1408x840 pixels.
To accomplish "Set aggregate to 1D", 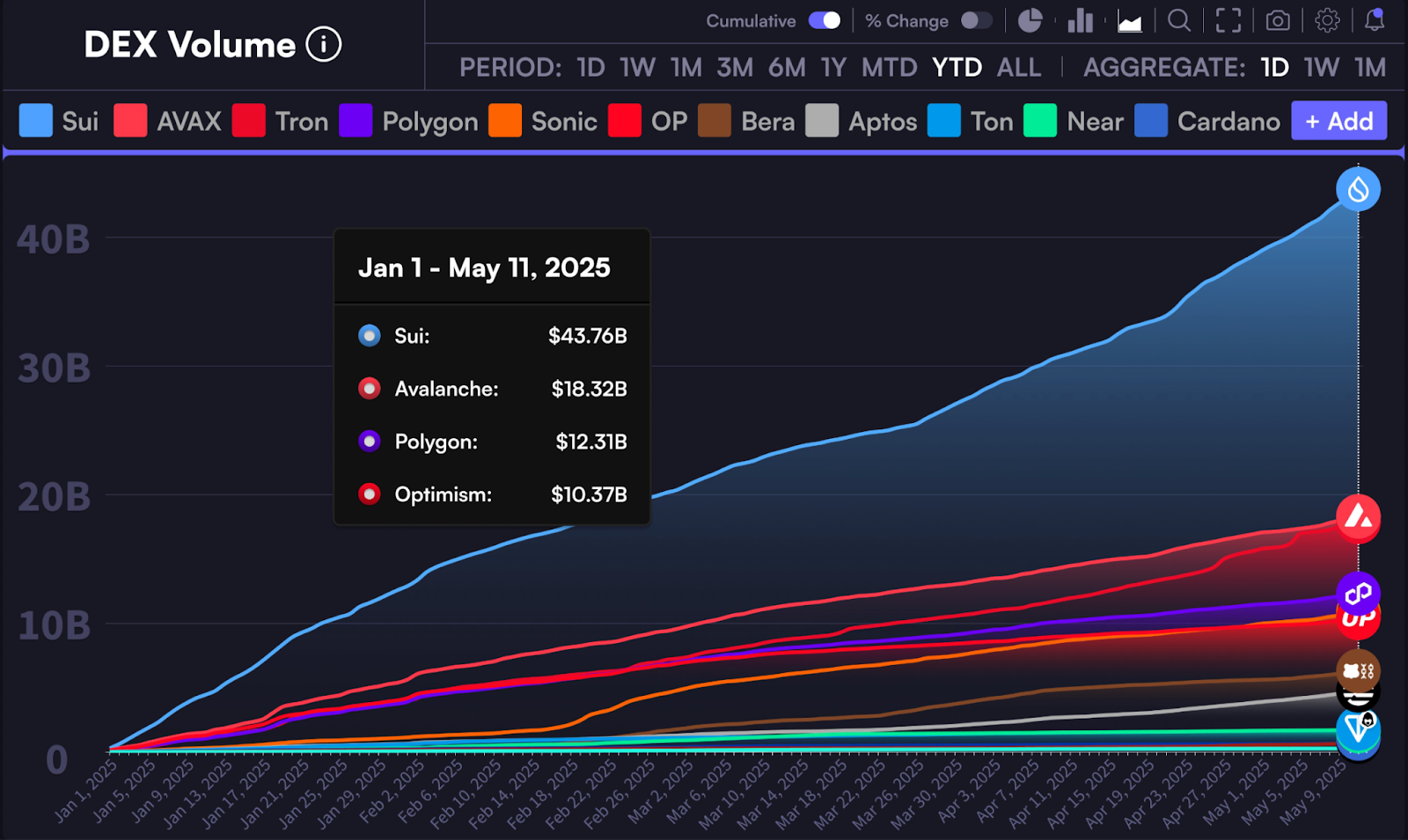I will [1274, 68].
